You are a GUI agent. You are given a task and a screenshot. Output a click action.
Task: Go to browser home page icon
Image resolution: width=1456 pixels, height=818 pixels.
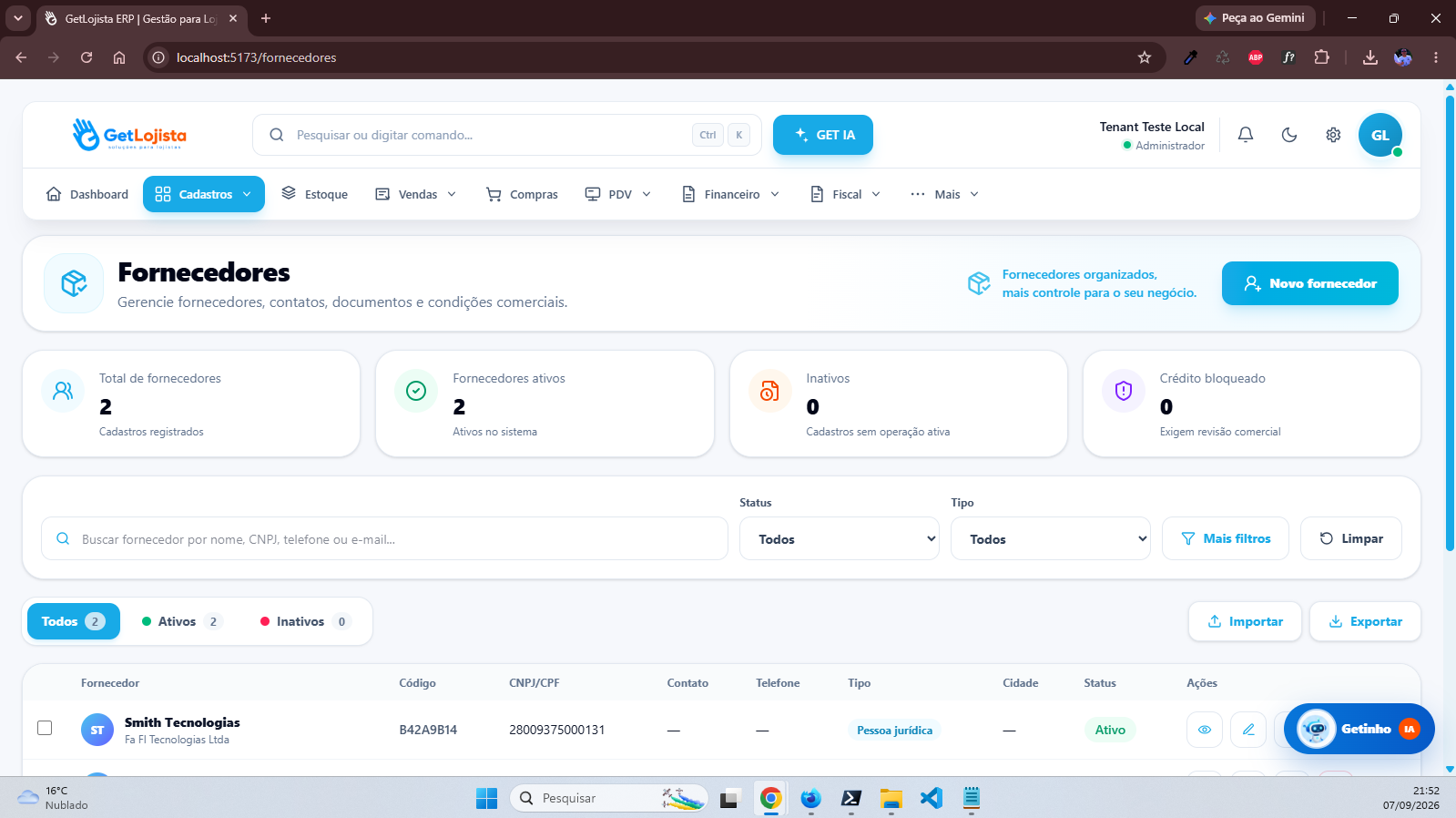pos(119,57)
